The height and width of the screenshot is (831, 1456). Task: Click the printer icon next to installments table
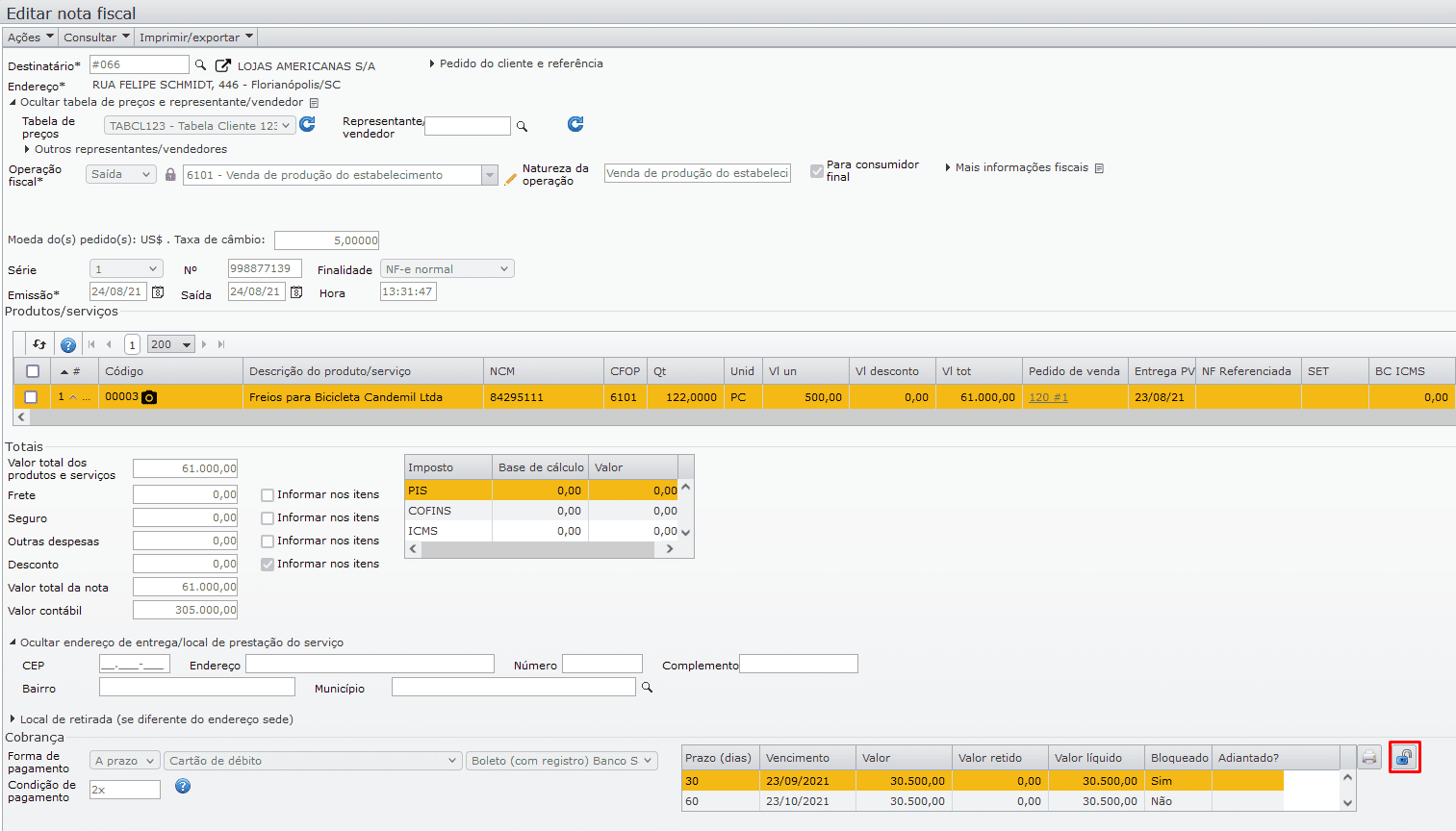pyautogui.click(x=1369, y=758)
